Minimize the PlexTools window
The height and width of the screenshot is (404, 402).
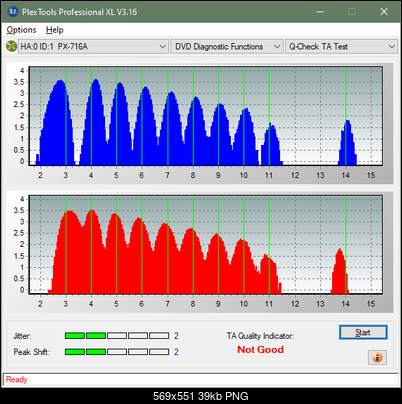point(320,12)
